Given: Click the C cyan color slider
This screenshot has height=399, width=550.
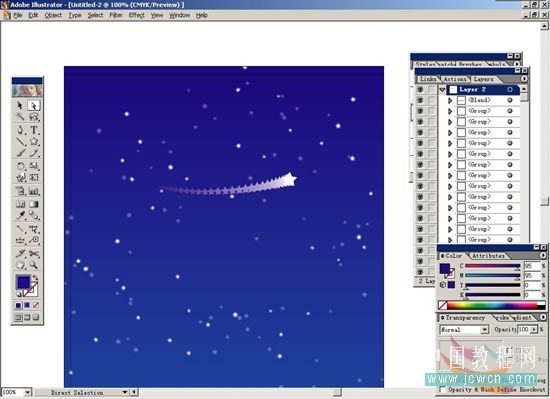Looking at the screenshot, I should 493,266.
